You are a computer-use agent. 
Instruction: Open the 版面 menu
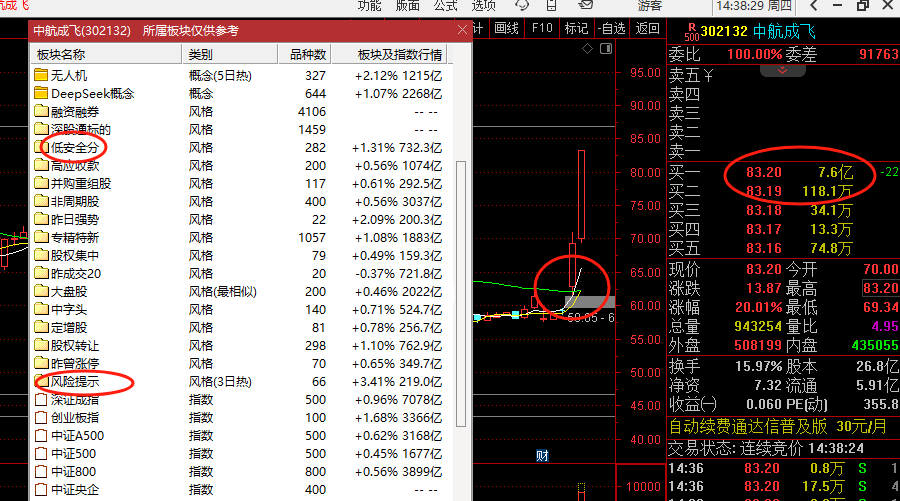click(408, 6)
